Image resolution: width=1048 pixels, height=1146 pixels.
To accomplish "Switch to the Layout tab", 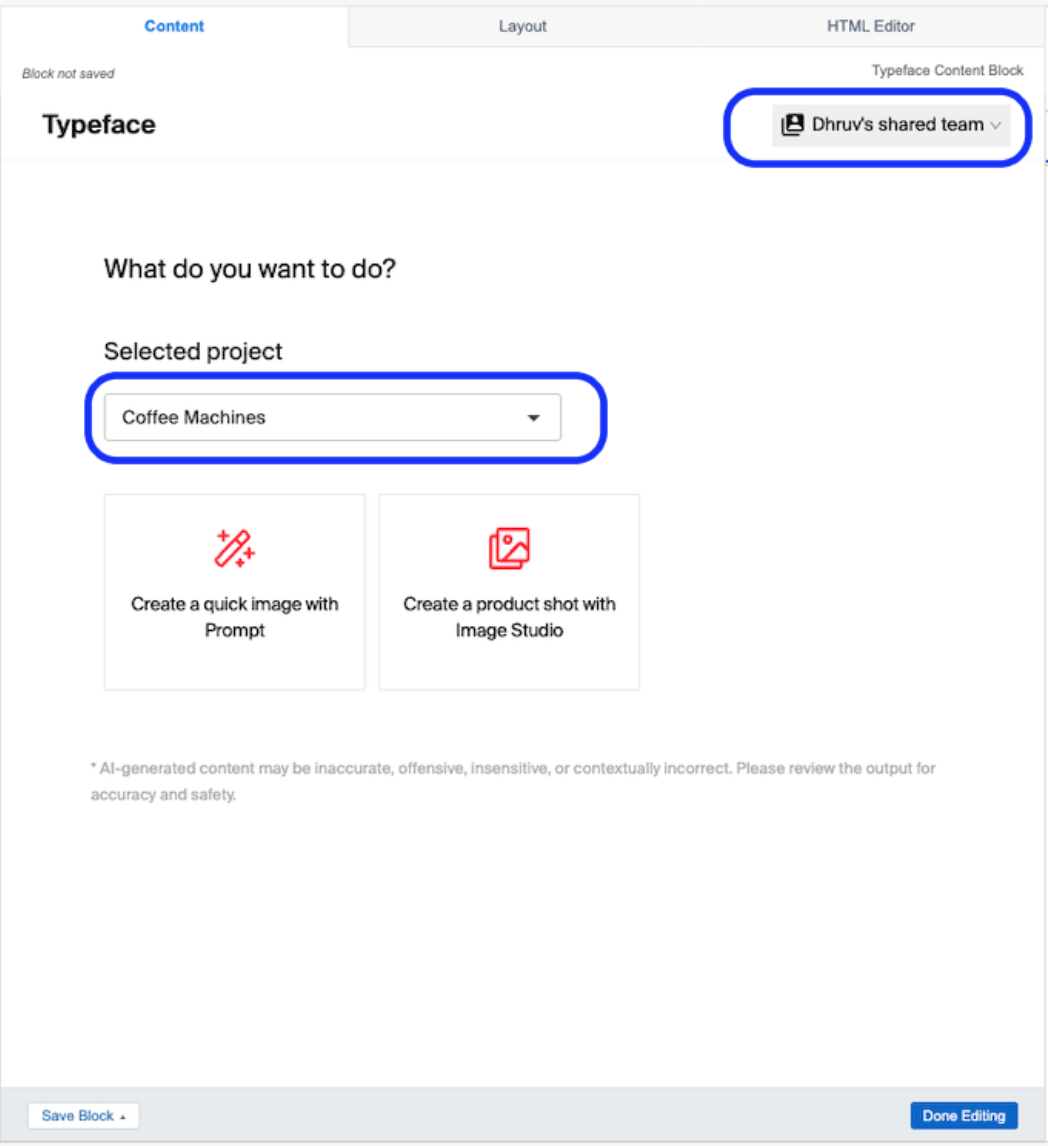I will tap(522, 25).
